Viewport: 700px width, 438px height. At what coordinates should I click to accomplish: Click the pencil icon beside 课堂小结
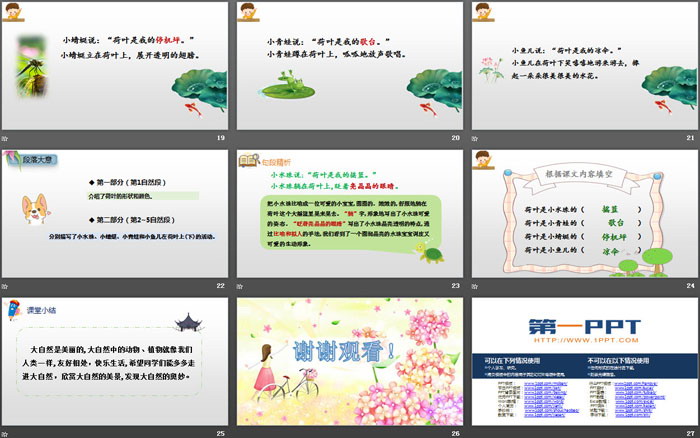point(14,309)
